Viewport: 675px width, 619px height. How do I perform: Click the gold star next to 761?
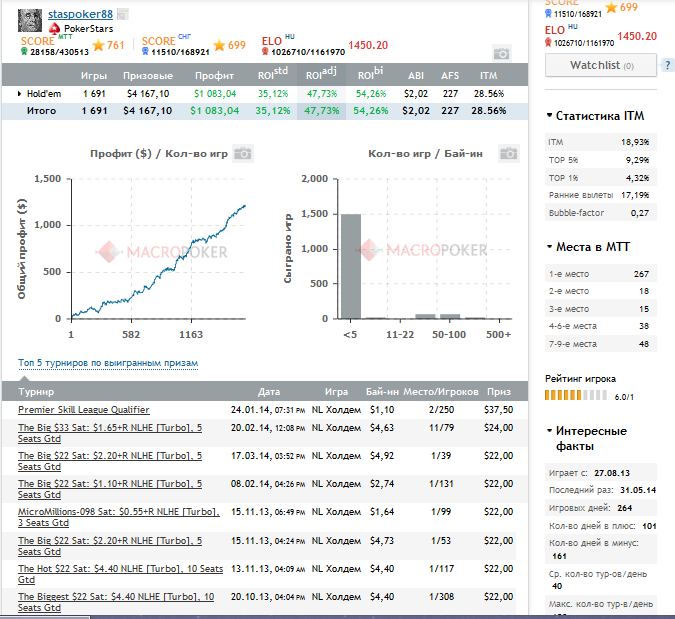[99, 45]
